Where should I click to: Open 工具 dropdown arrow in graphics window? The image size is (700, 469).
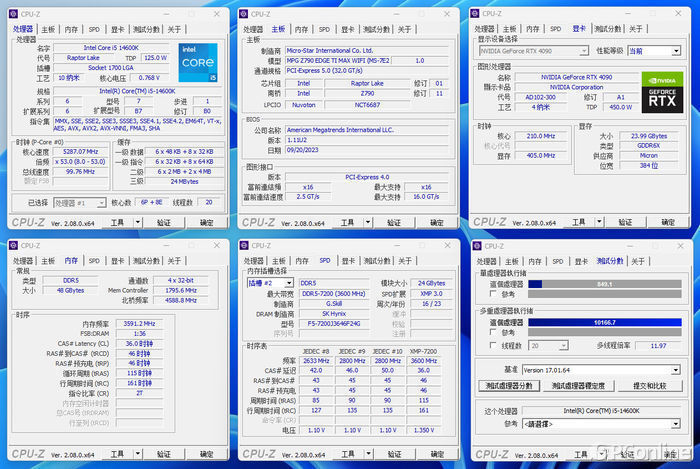tap(600, 221)
